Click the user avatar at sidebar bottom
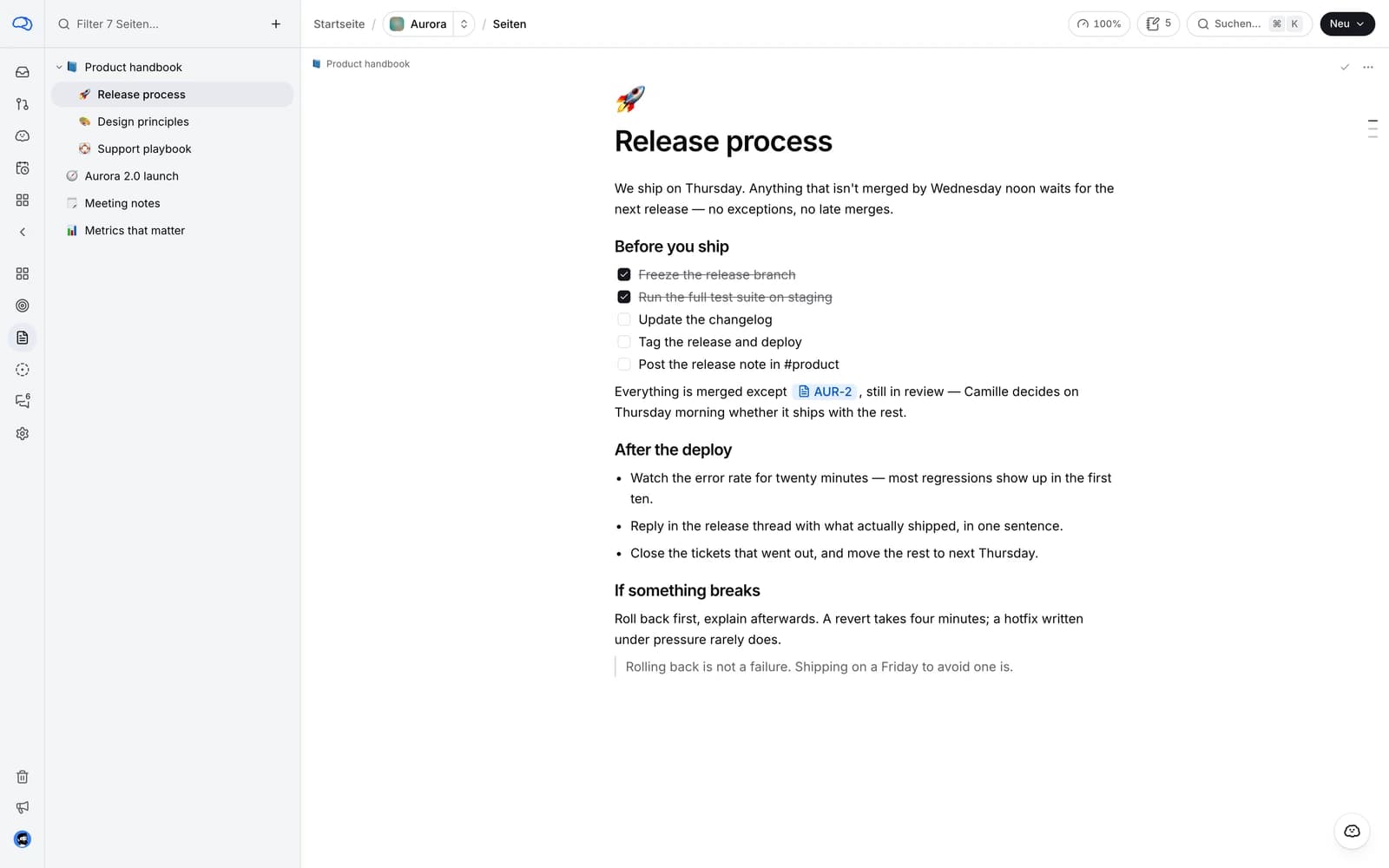This screenshot has width=1389, height=868. click(x=23, y=839)
